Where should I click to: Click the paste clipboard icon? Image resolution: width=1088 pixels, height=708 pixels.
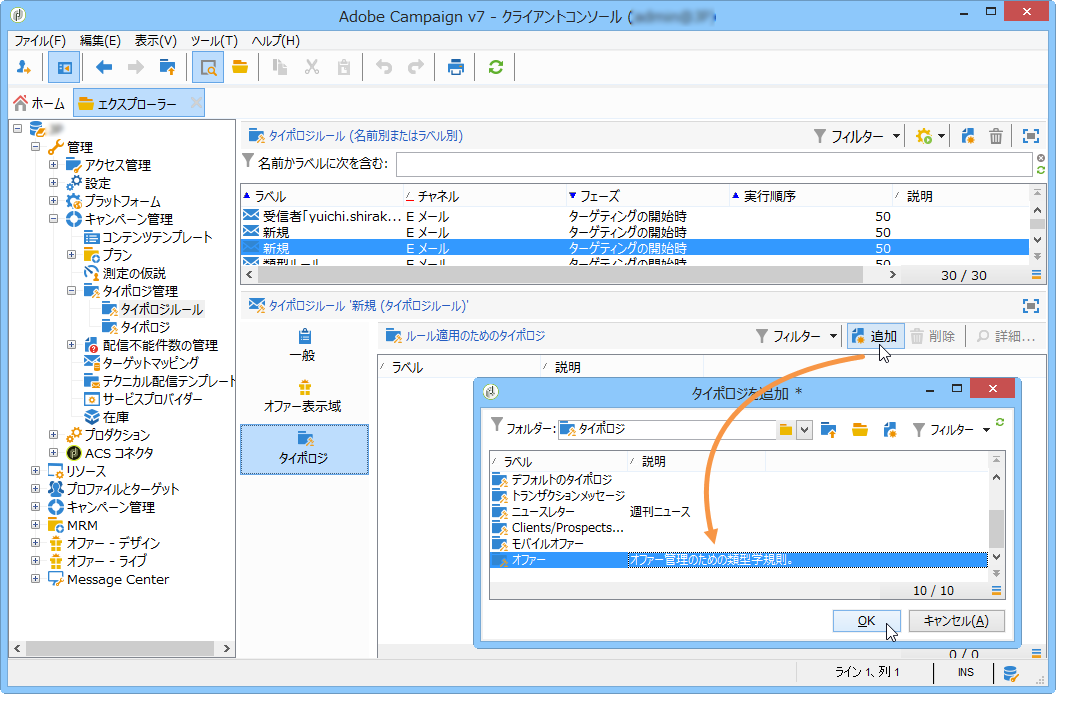point(343,67)
